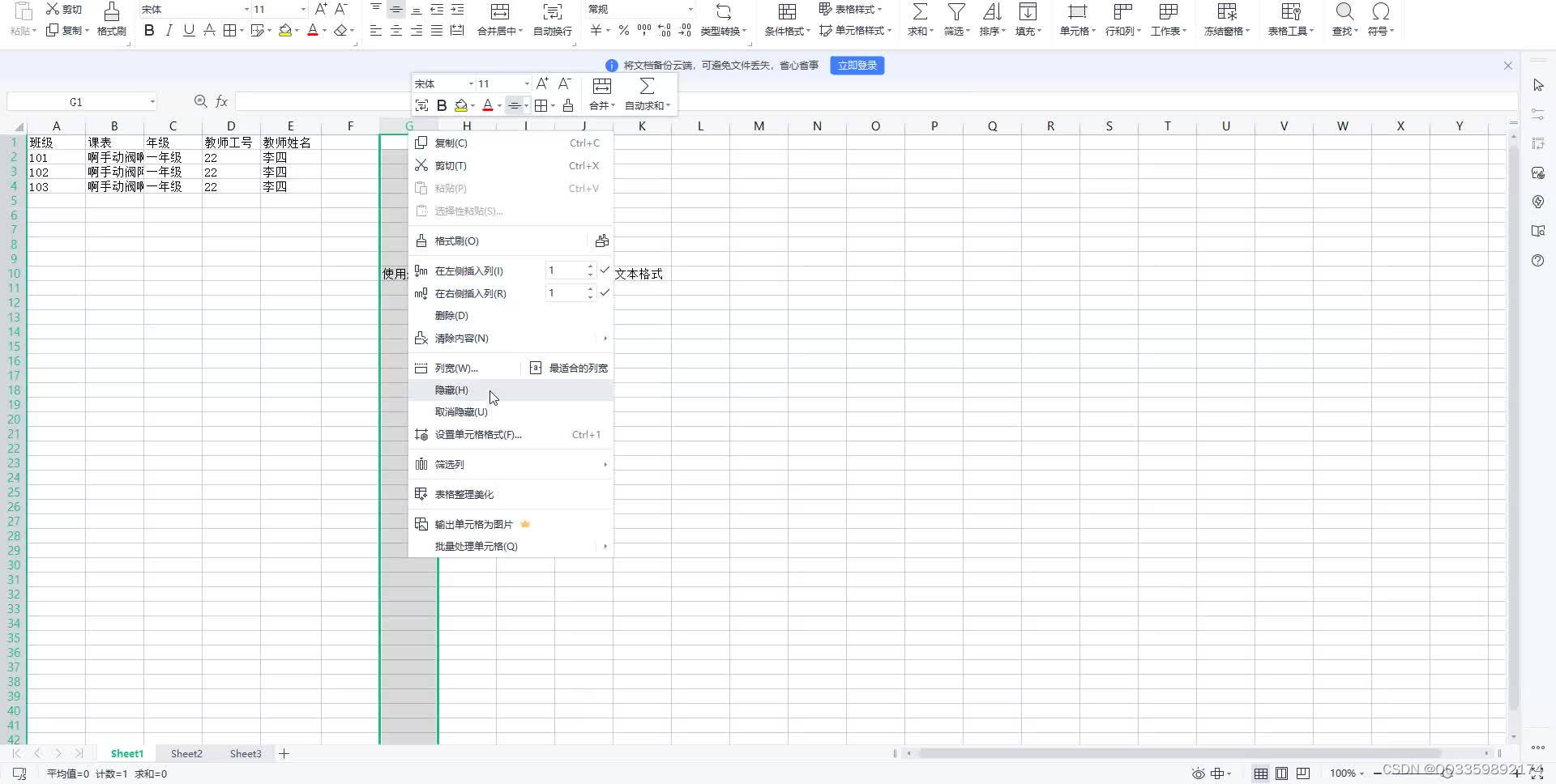Click Bold in the mini floating toolbar
The image size is (1556, 784).
coord(442,105)
